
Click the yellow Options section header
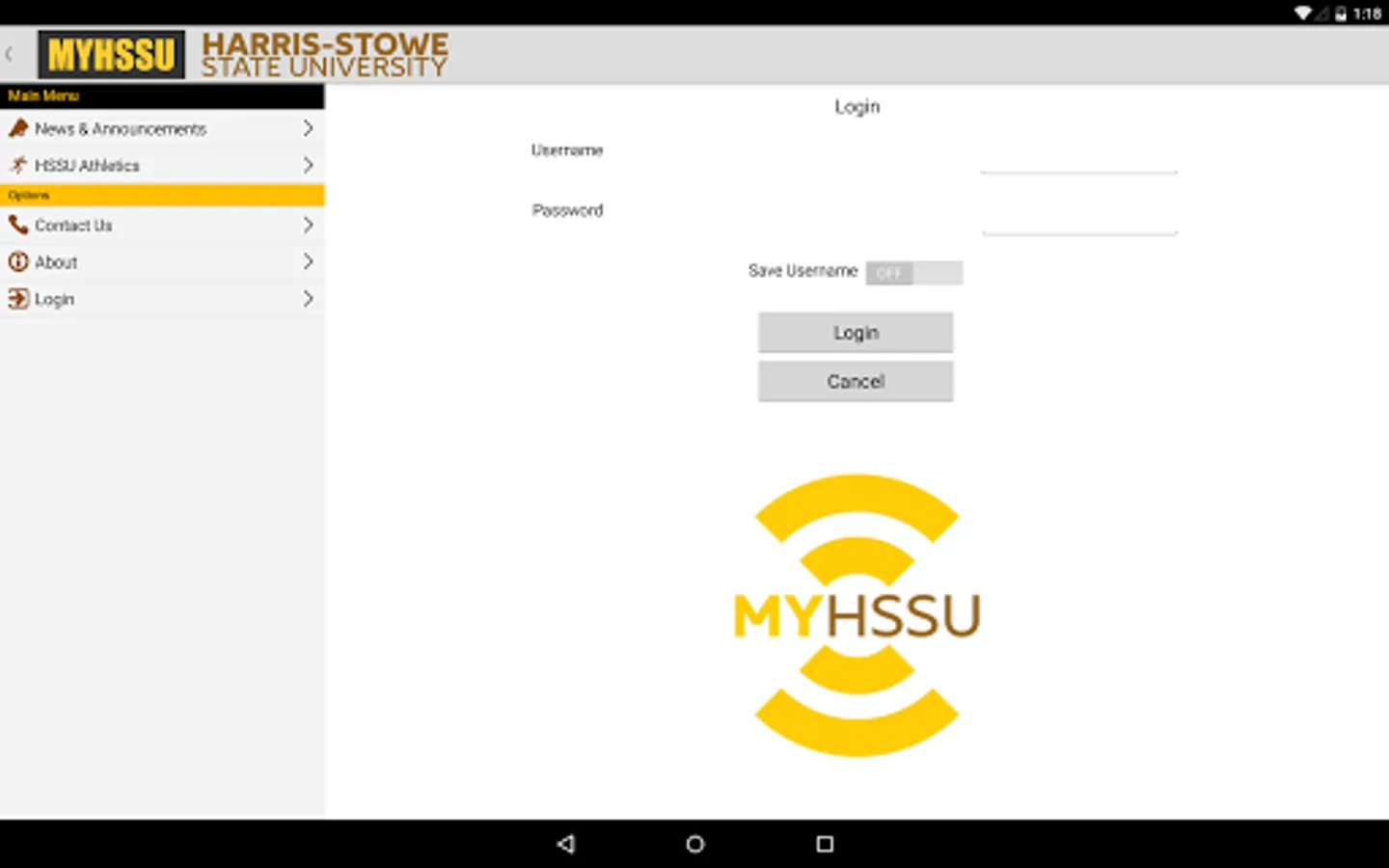coord(162,195)
